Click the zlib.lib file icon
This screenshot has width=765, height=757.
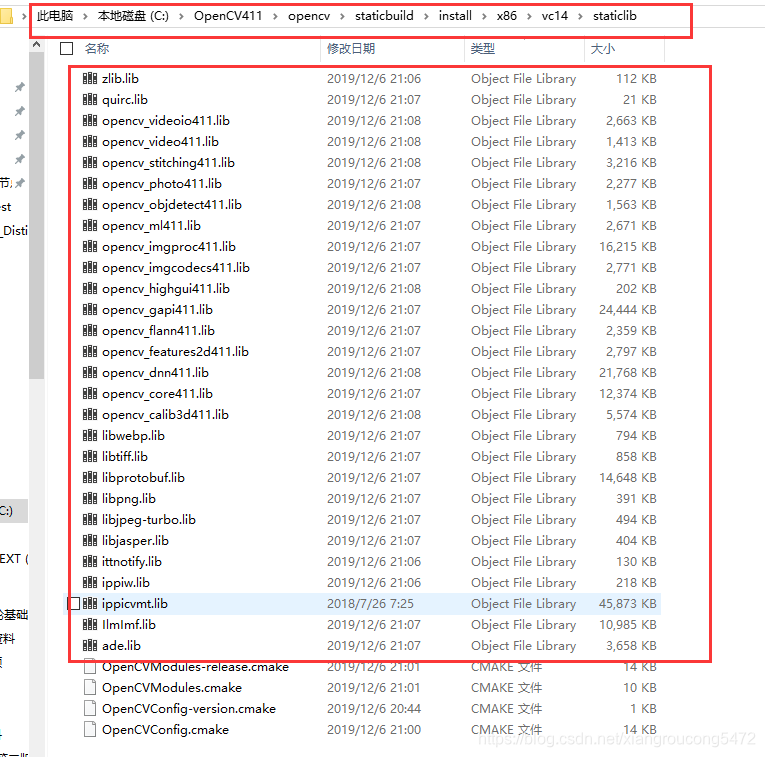point(90,78)
